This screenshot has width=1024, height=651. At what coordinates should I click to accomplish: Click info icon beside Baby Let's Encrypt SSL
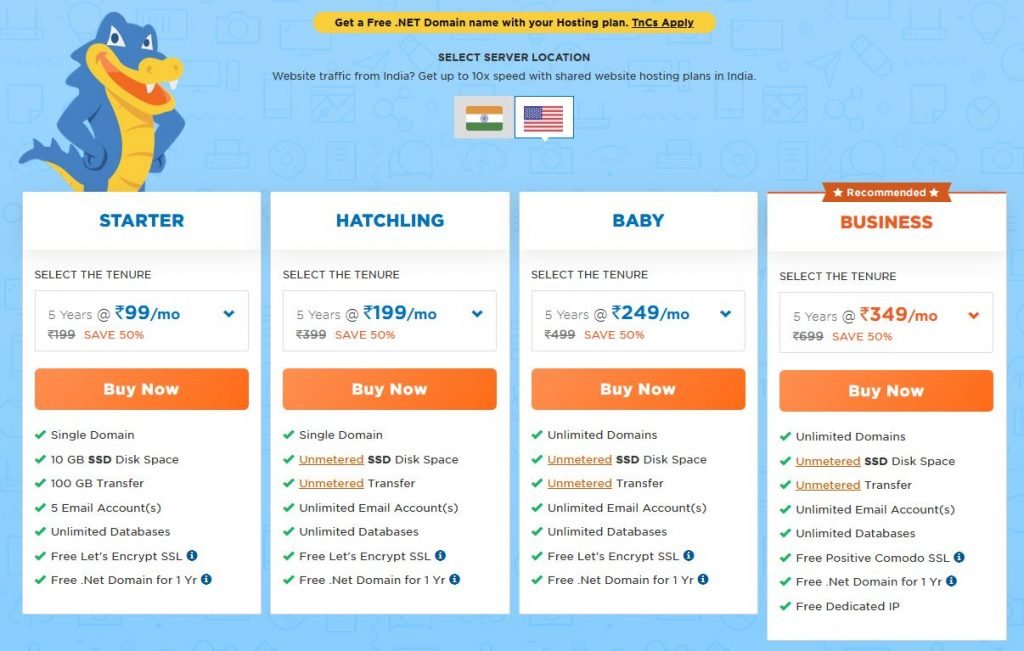pyautogui.click(x=688, y=556)
